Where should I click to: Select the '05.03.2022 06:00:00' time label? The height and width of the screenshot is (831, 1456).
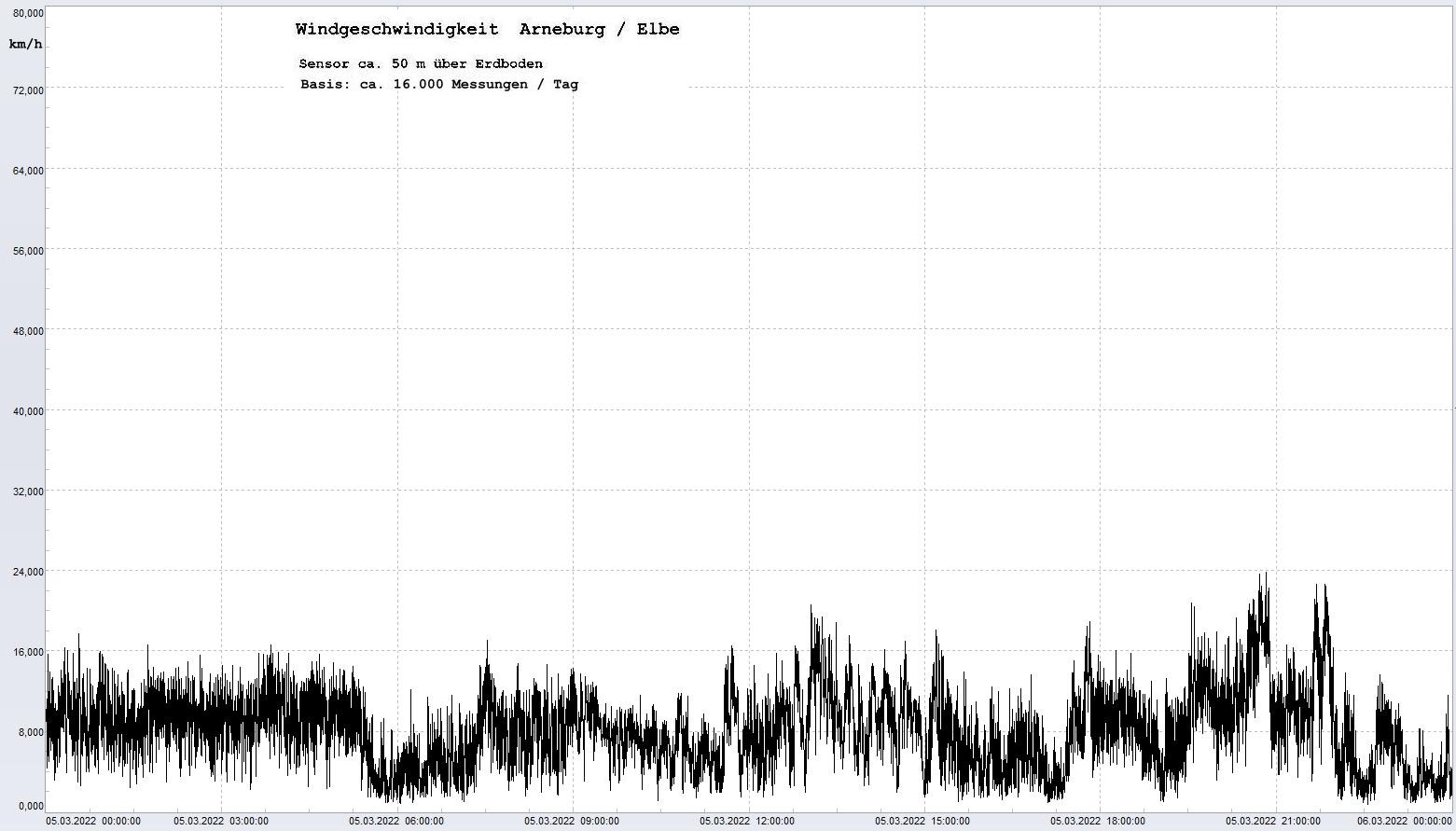click(396, 822)
